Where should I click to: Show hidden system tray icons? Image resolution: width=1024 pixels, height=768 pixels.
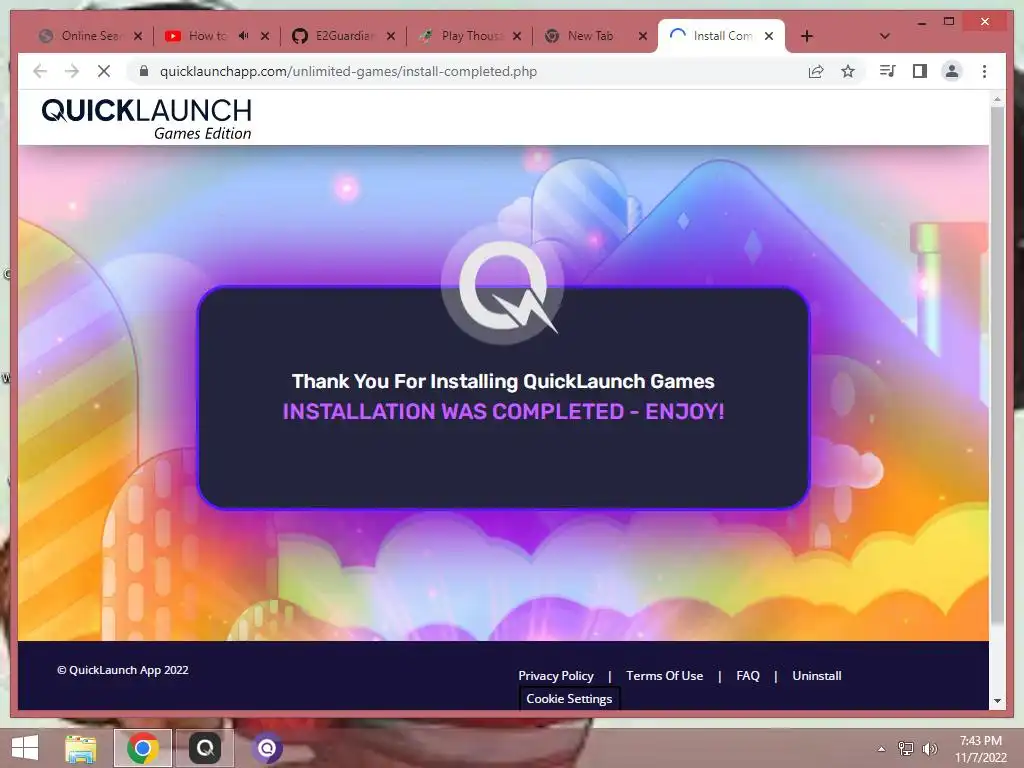(x=882, y=749)
